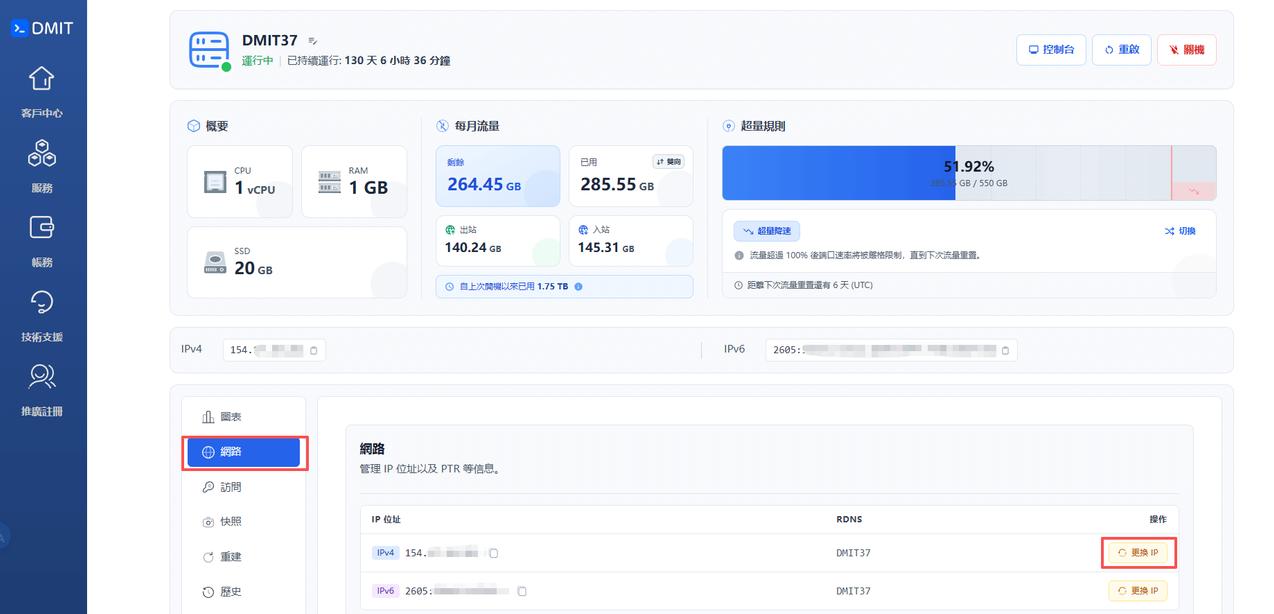This screenshot has width=1274, height=614.
Task: Expand the 歷史 history section
Action: [226, 591]
